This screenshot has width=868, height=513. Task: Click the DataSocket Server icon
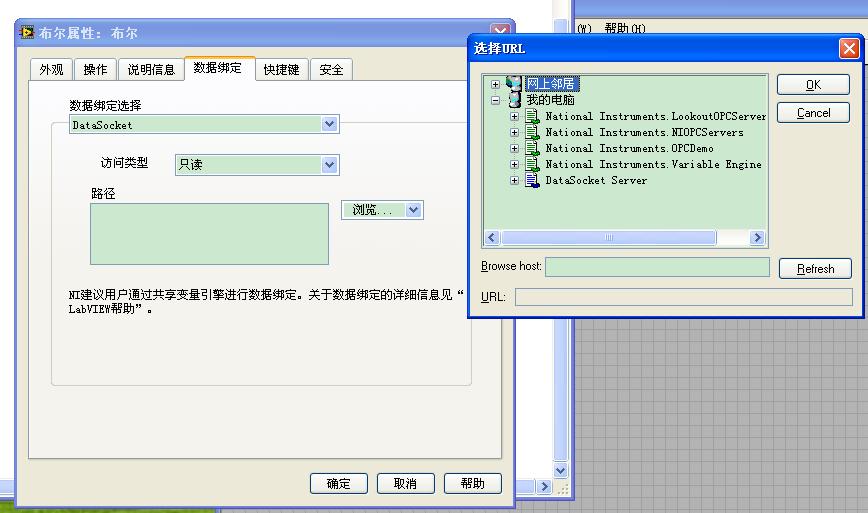[x=532, y=180]
